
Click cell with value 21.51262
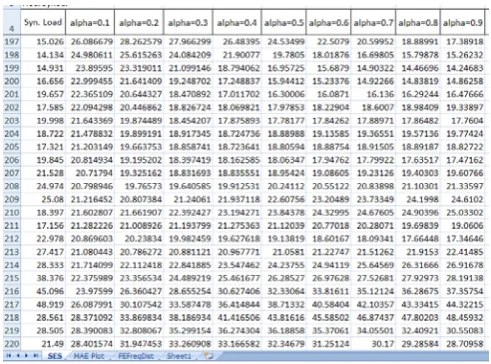(373, 252)
